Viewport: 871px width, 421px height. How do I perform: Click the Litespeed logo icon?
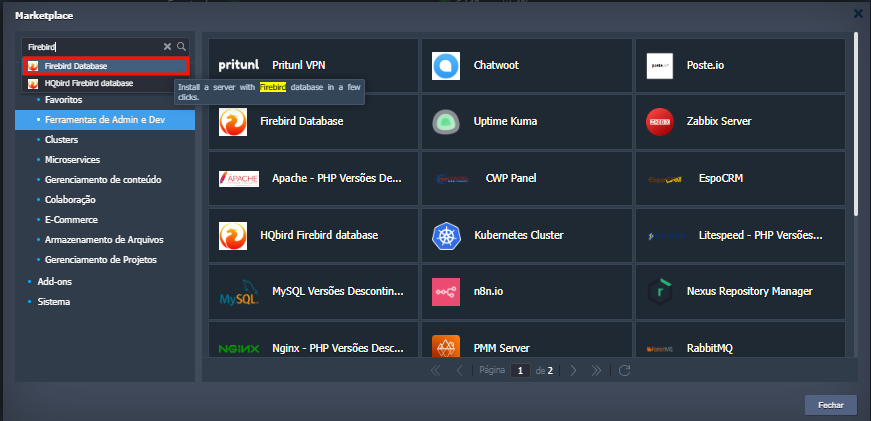pyautogui.click(x=665, y=236)
